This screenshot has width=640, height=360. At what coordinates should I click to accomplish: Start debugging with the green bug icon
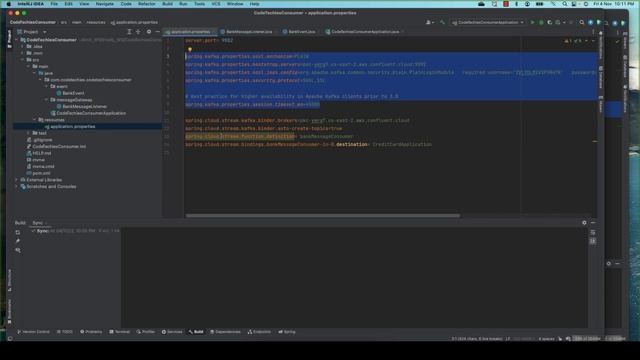click(x=541, y=22)
